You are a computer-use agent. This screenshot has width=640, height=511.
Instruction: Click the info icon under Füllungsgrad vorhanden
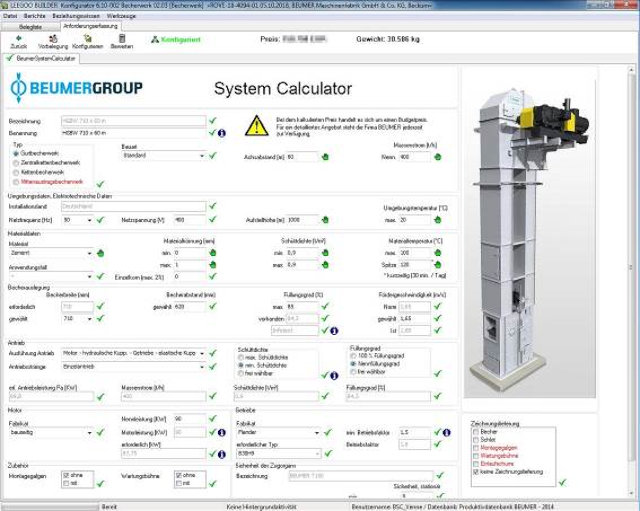tap(334, 331)
